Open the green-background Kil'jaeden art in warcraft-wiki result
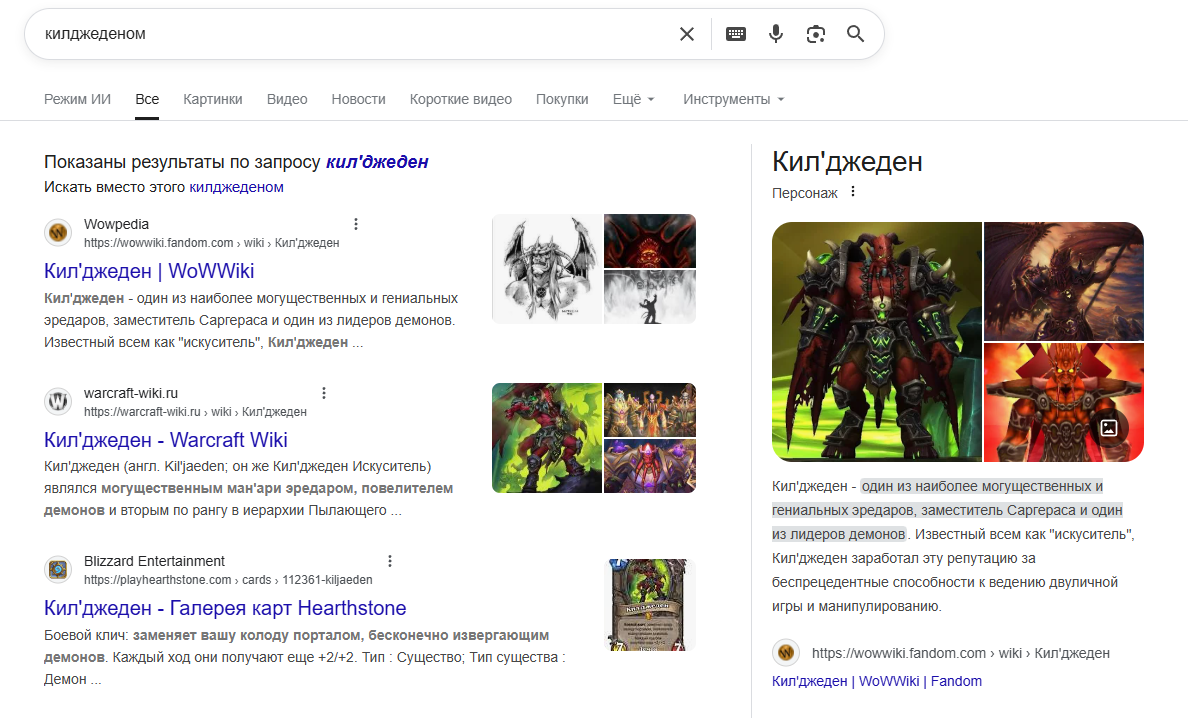 click(x=547, y=438)
